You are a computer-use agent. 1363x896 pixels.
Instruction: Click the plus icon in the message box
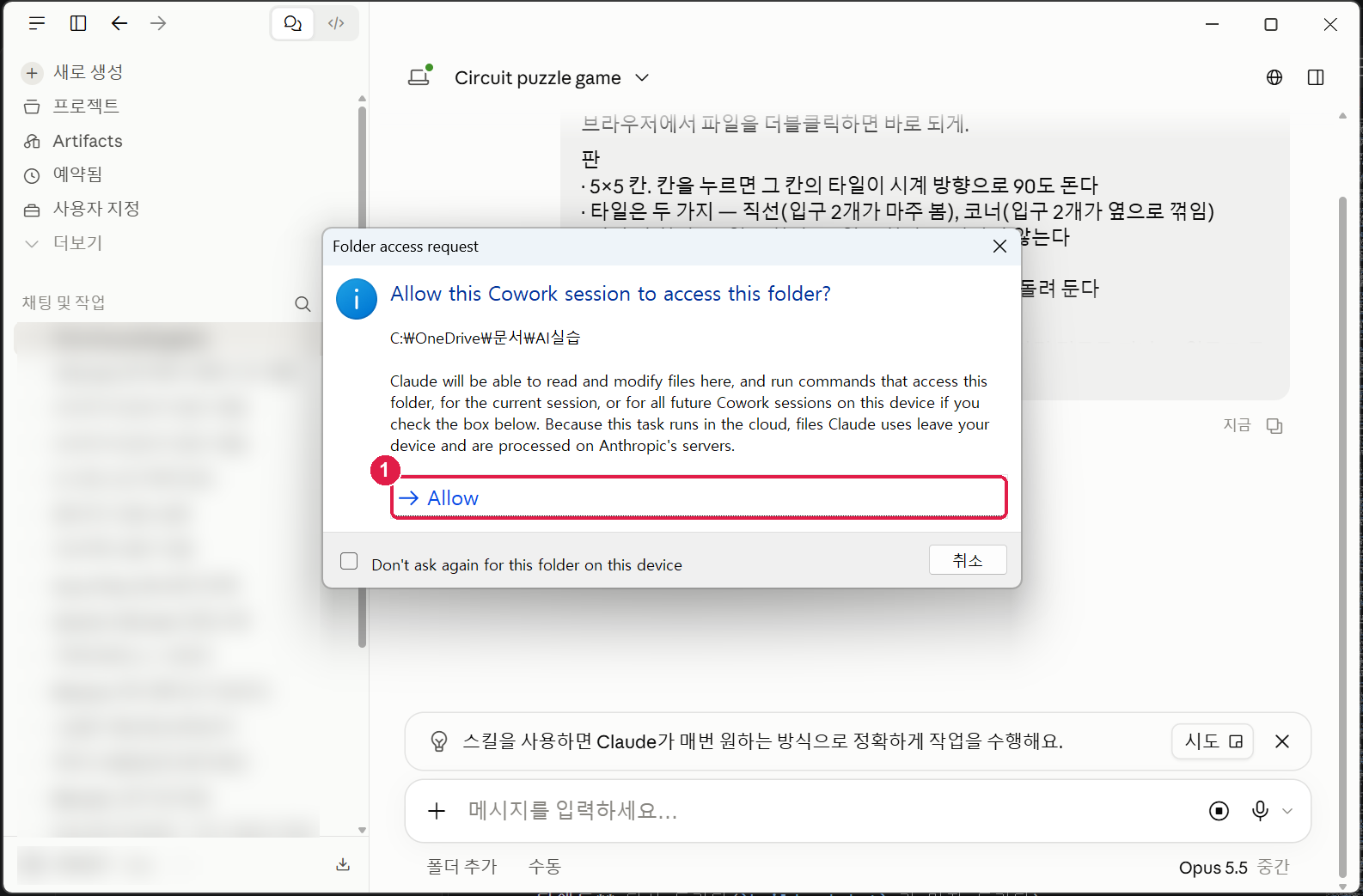437,811
